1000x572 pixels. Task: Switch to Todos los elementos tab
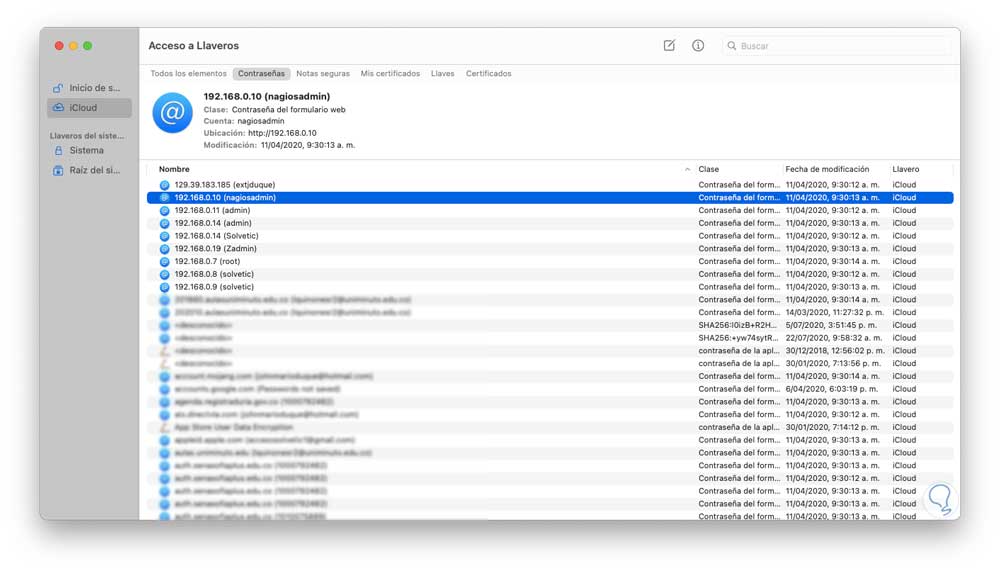point(188,73)
